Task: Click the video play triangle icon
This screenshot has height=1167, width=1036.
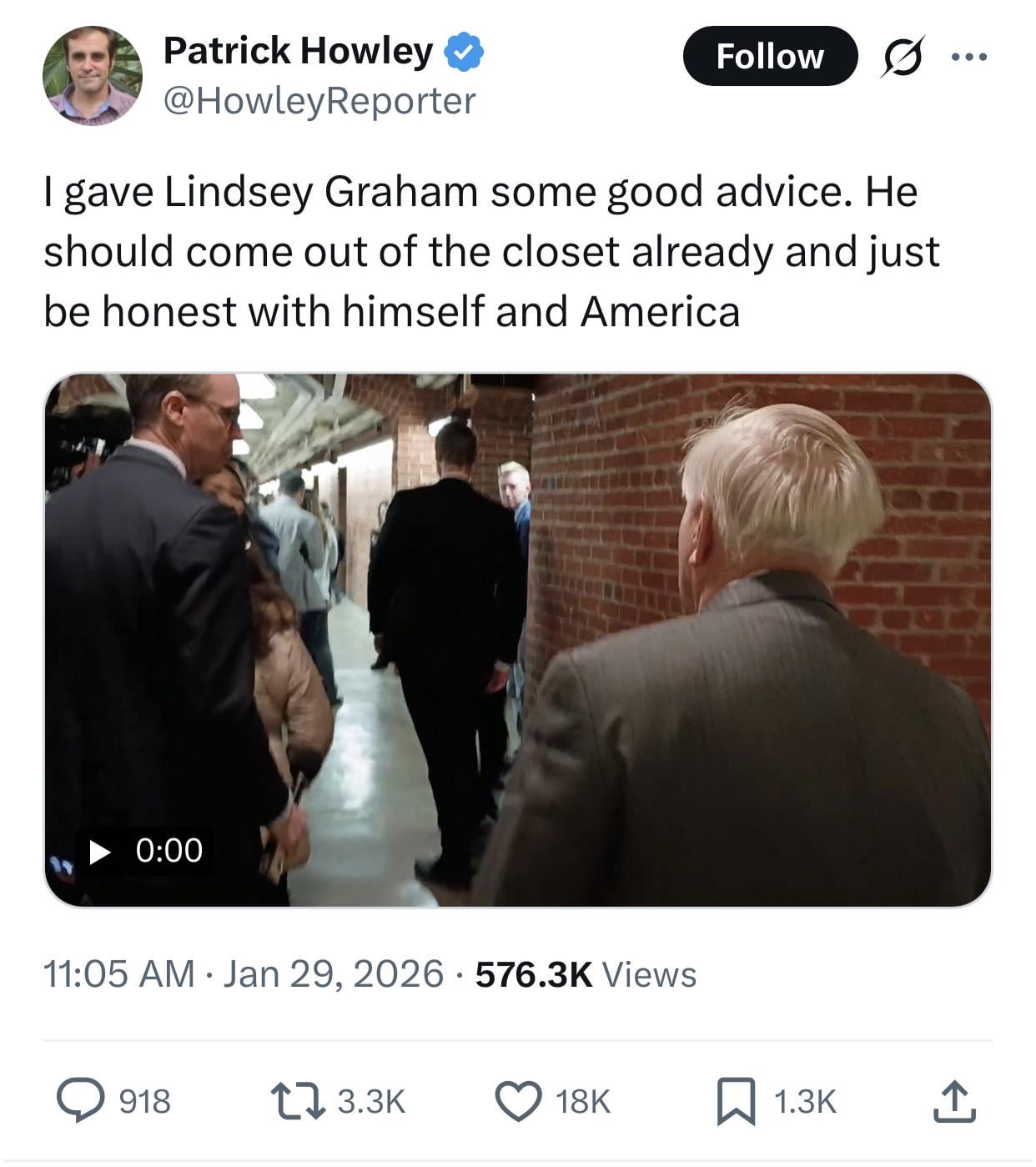Action: tap(100, 851)
